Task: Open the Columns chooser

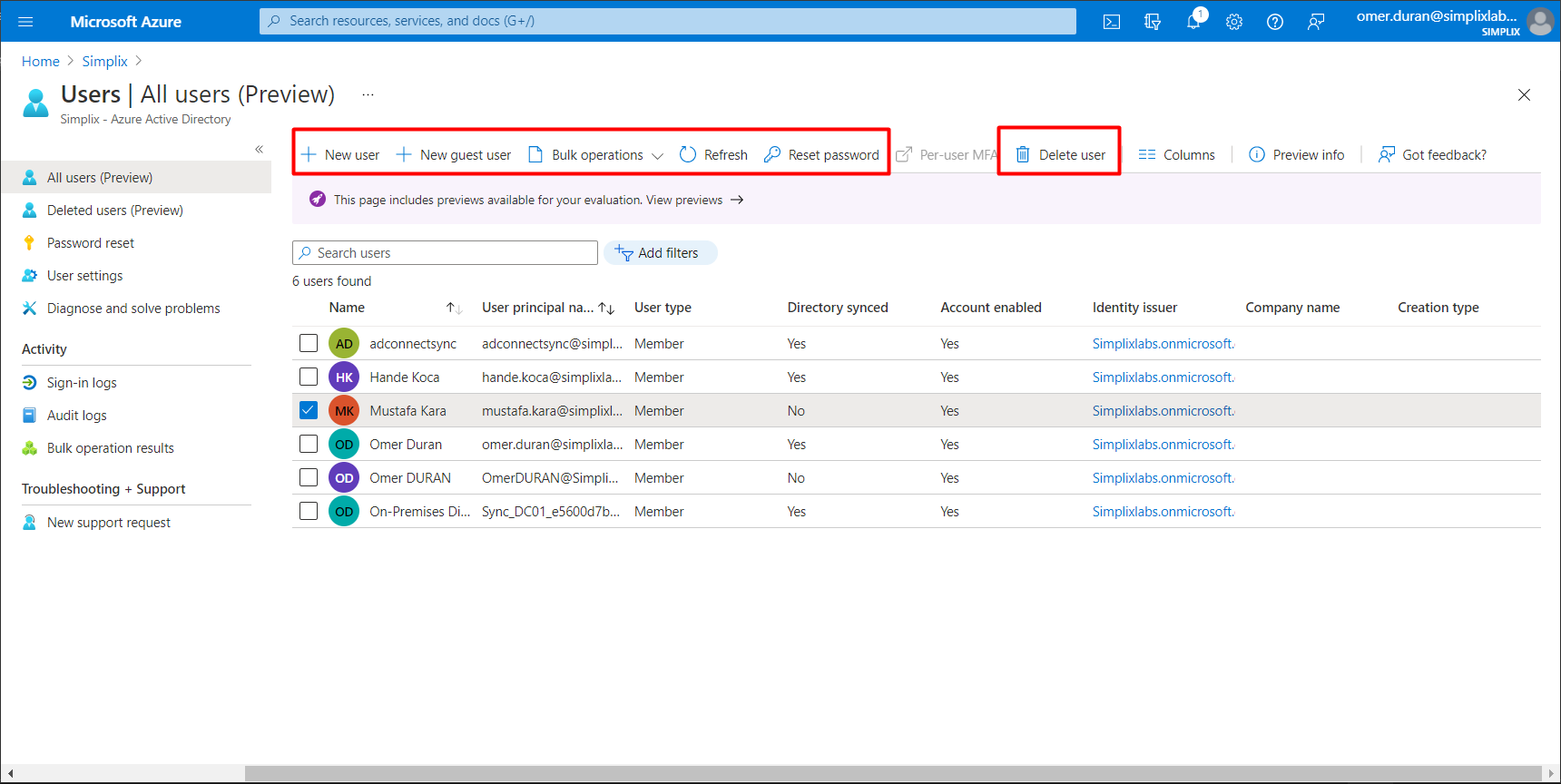Action: (1176, 155)
